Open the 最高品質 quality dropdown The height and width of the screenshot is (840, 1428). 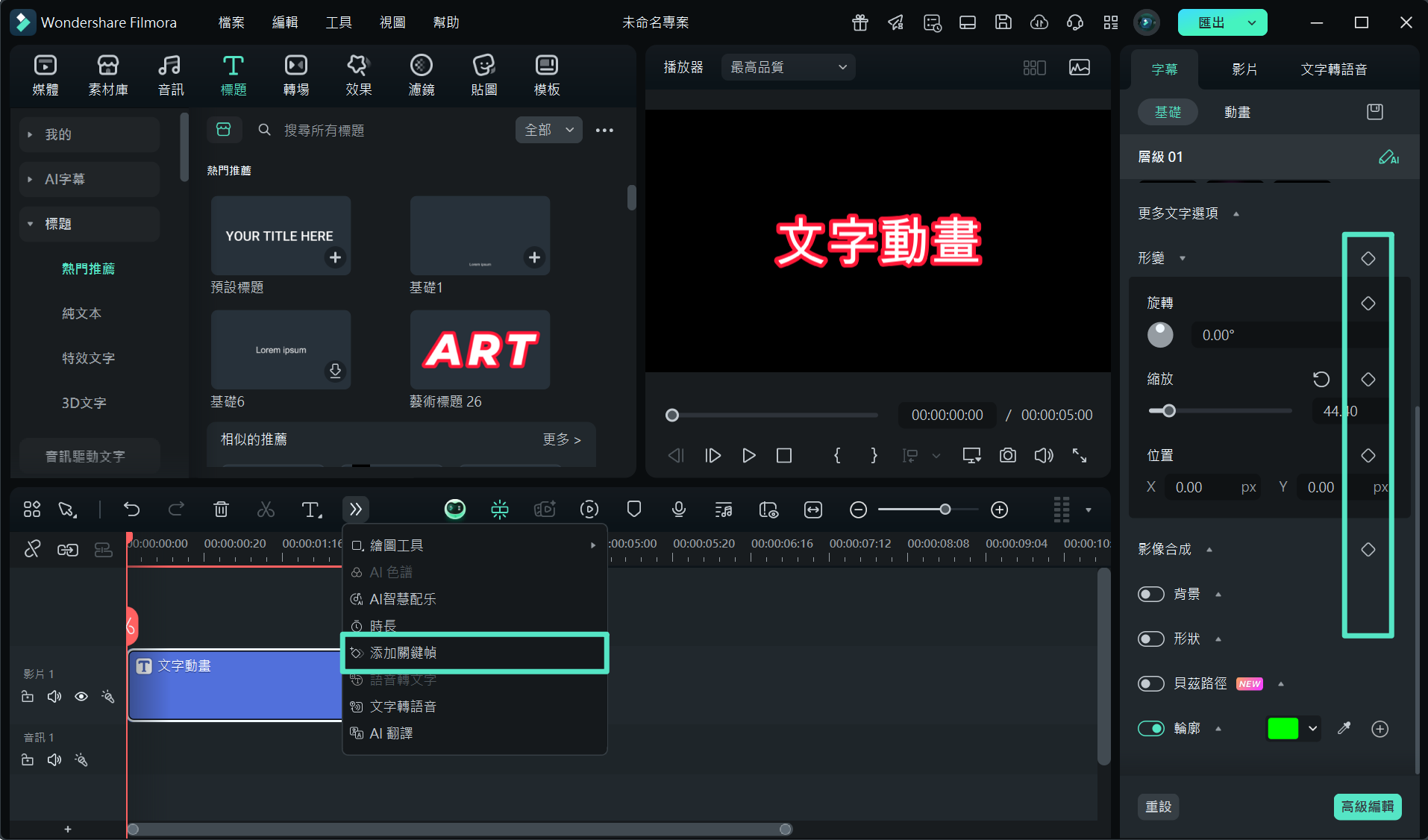(x=789, y=67)
